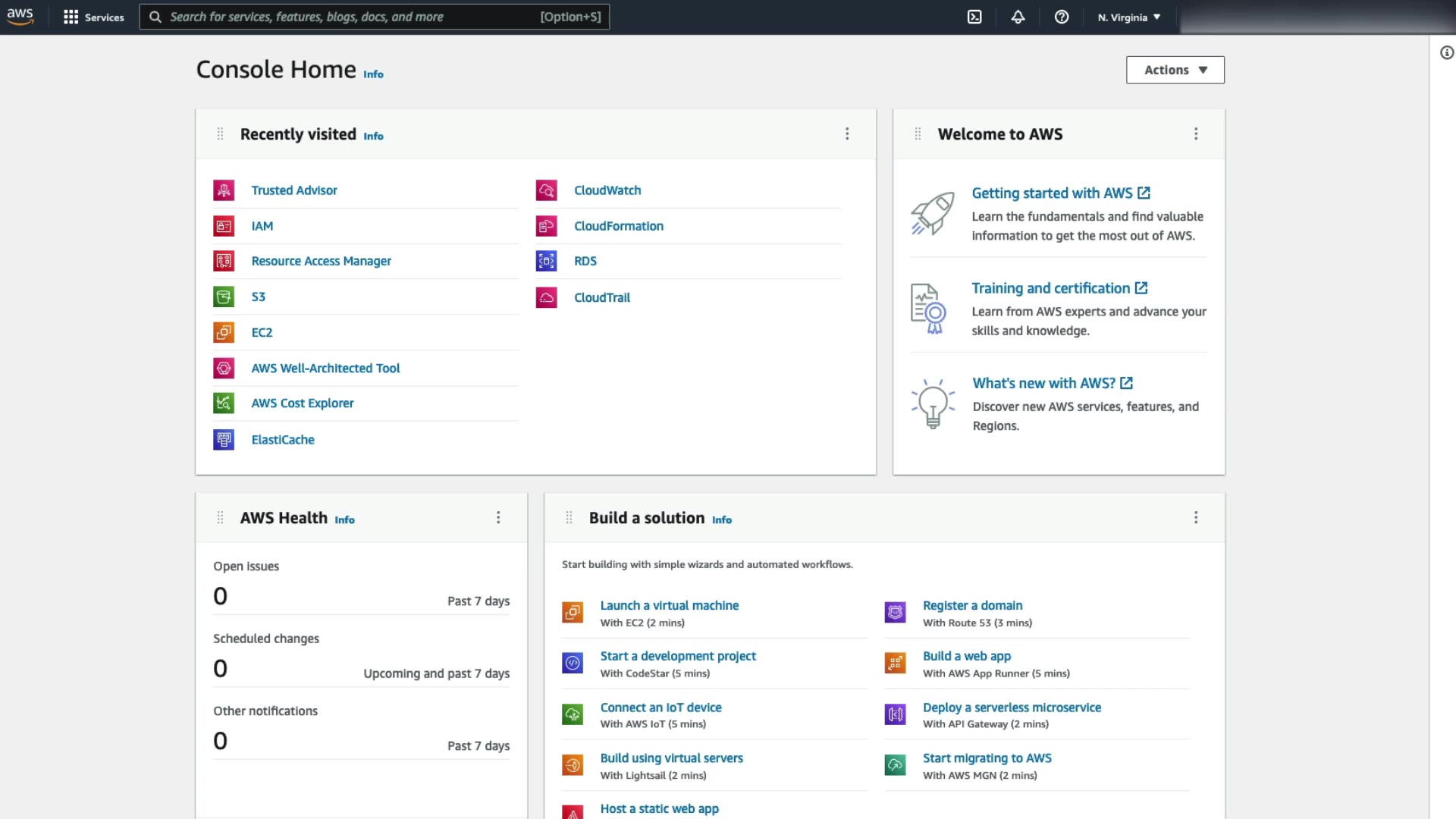Open CloudShell terminal icon in top bar
The width and height of the screenshot is (1456, 819).
tap(974, 17)
